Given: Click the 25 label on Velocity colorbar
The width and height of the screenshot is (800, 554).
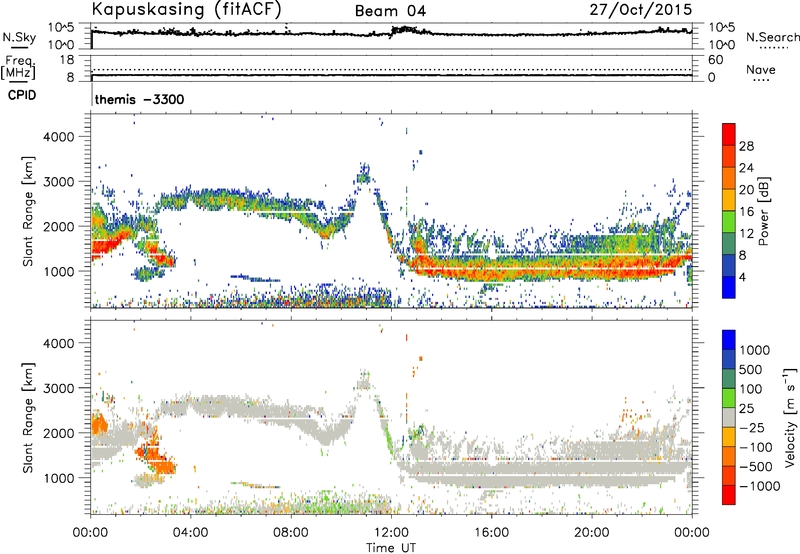Looking at the screenshot, I should tap(746, 409).
